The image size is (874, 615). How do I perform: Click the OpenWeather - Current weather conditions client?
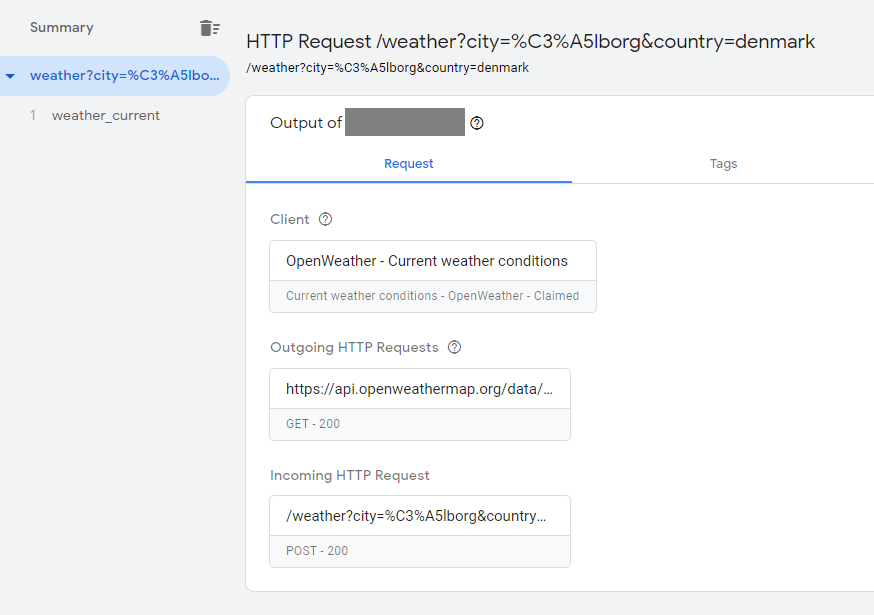(x=432, y=260)
